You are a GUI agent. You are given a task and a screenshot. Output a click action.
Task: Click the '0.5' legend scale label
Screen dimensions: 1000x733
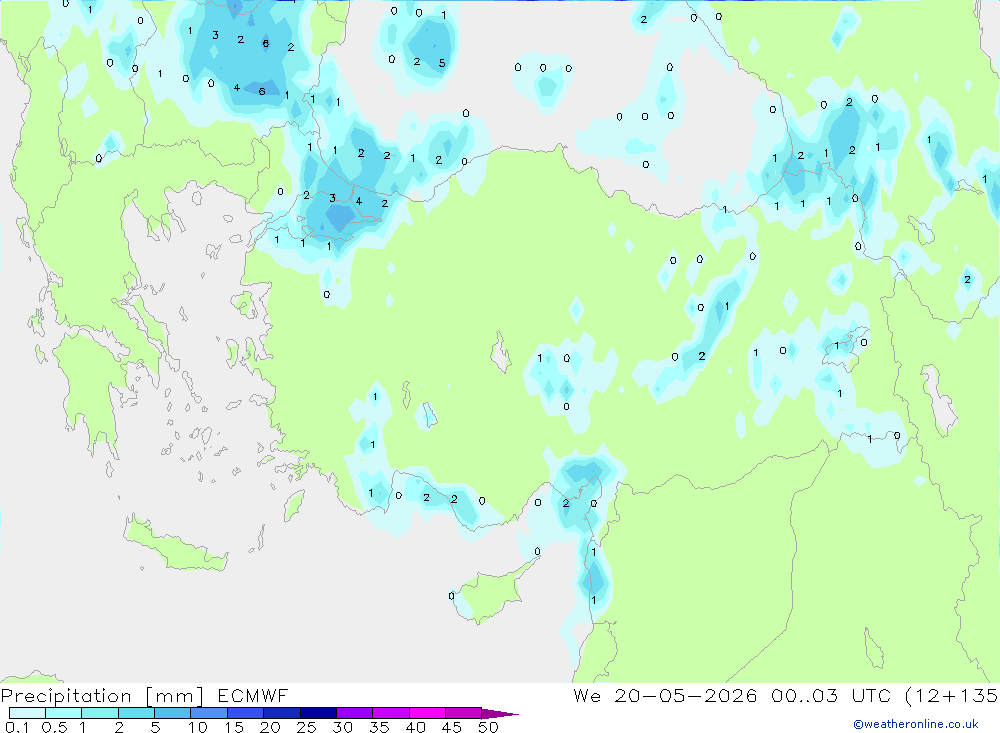(x=55, y=727)
